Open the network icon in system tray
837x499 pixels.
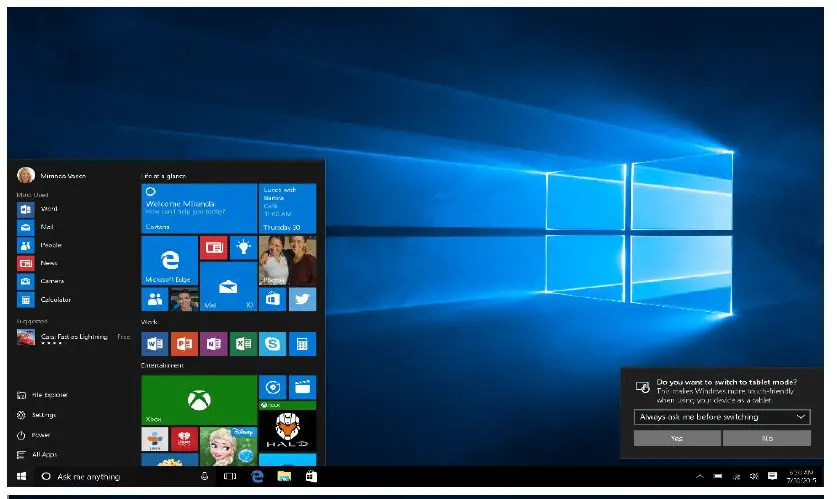click(x=736, y=476)
